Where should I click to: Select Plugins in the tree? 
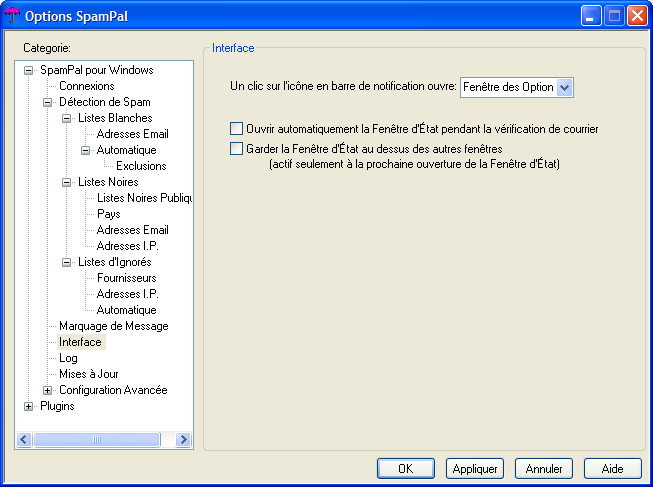(57, 406)
